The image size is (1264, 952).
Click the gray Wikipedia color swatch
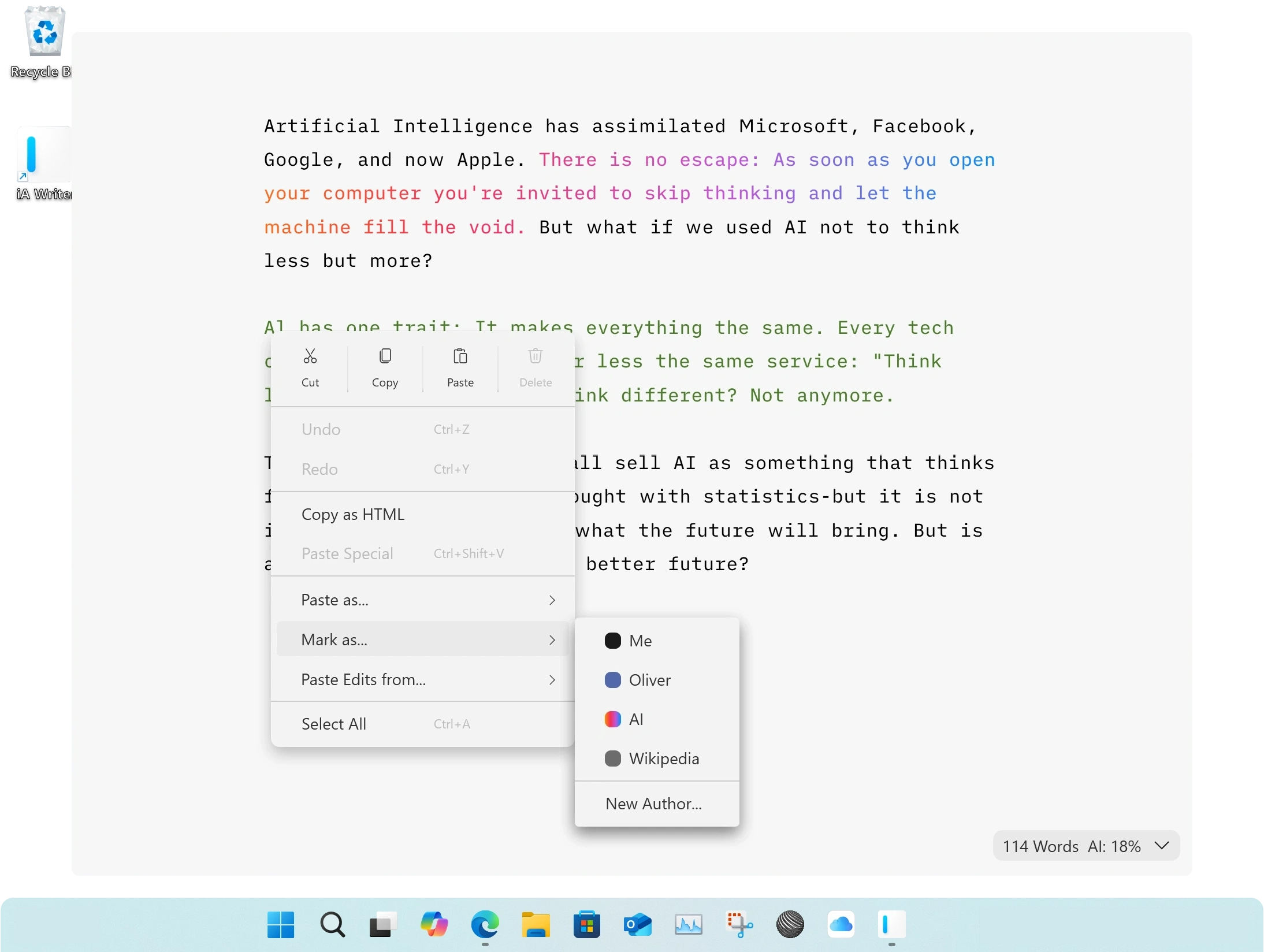point(612,758)
